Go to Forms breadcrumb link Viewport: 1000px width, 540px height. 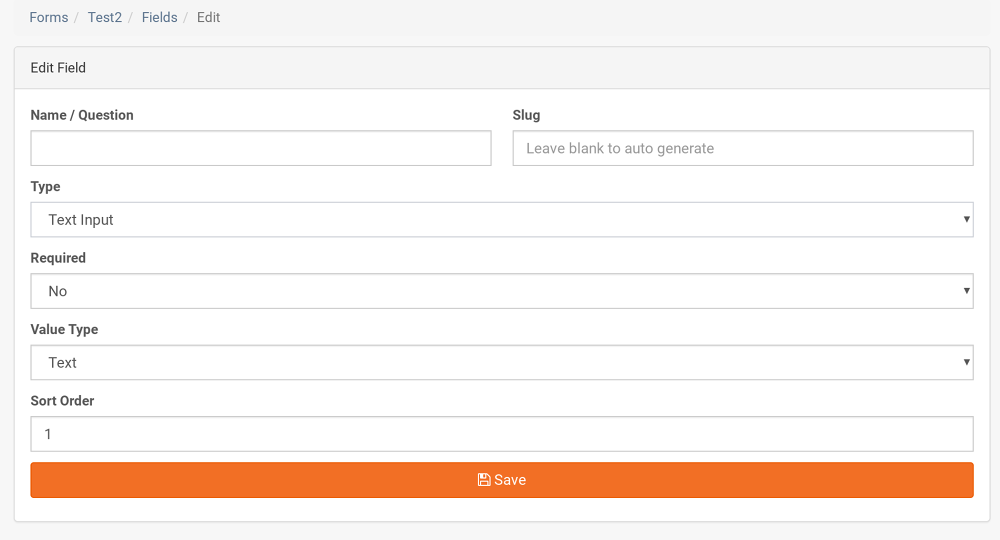coord(48,17)
